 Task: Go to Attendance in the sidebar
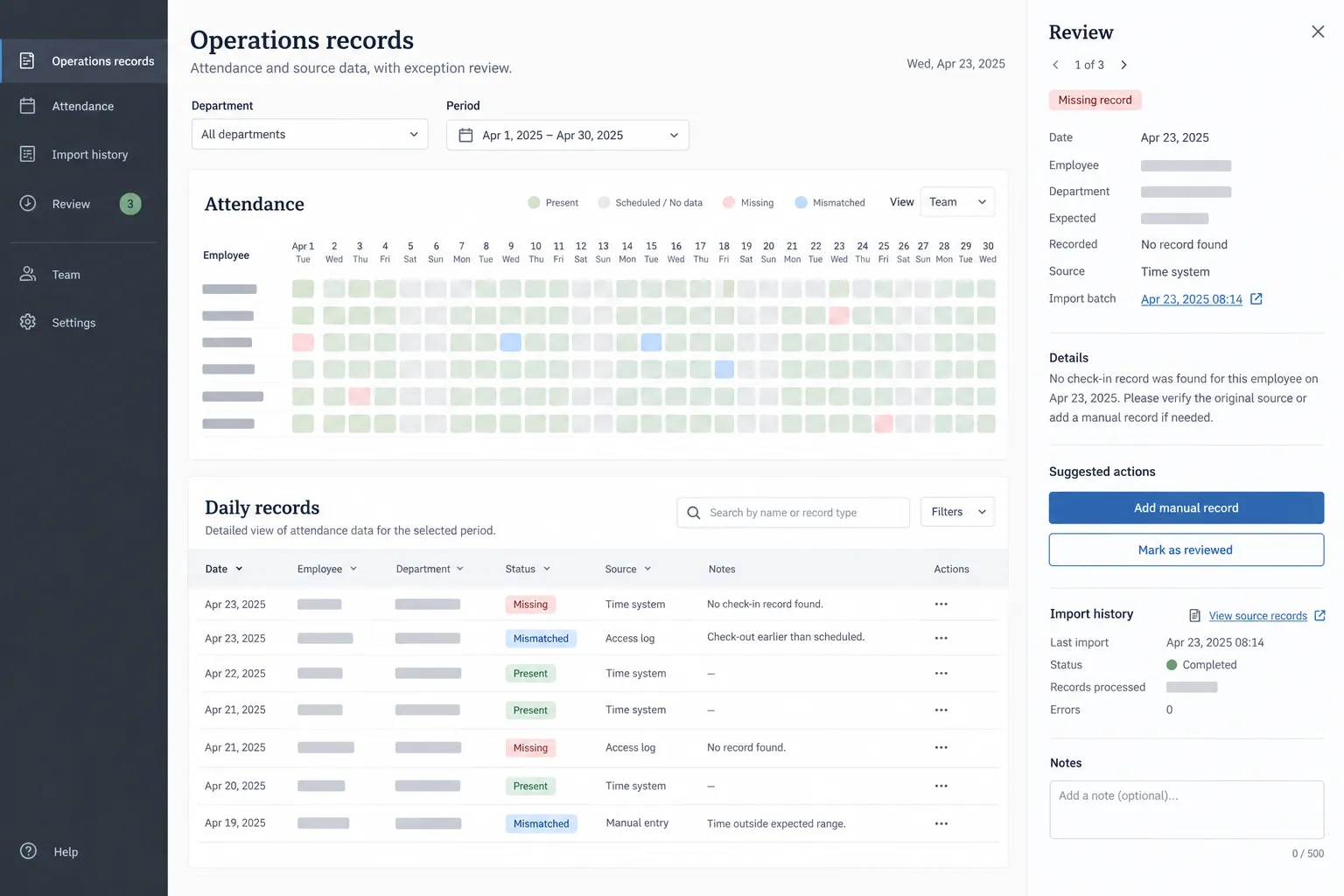(84, 106)
